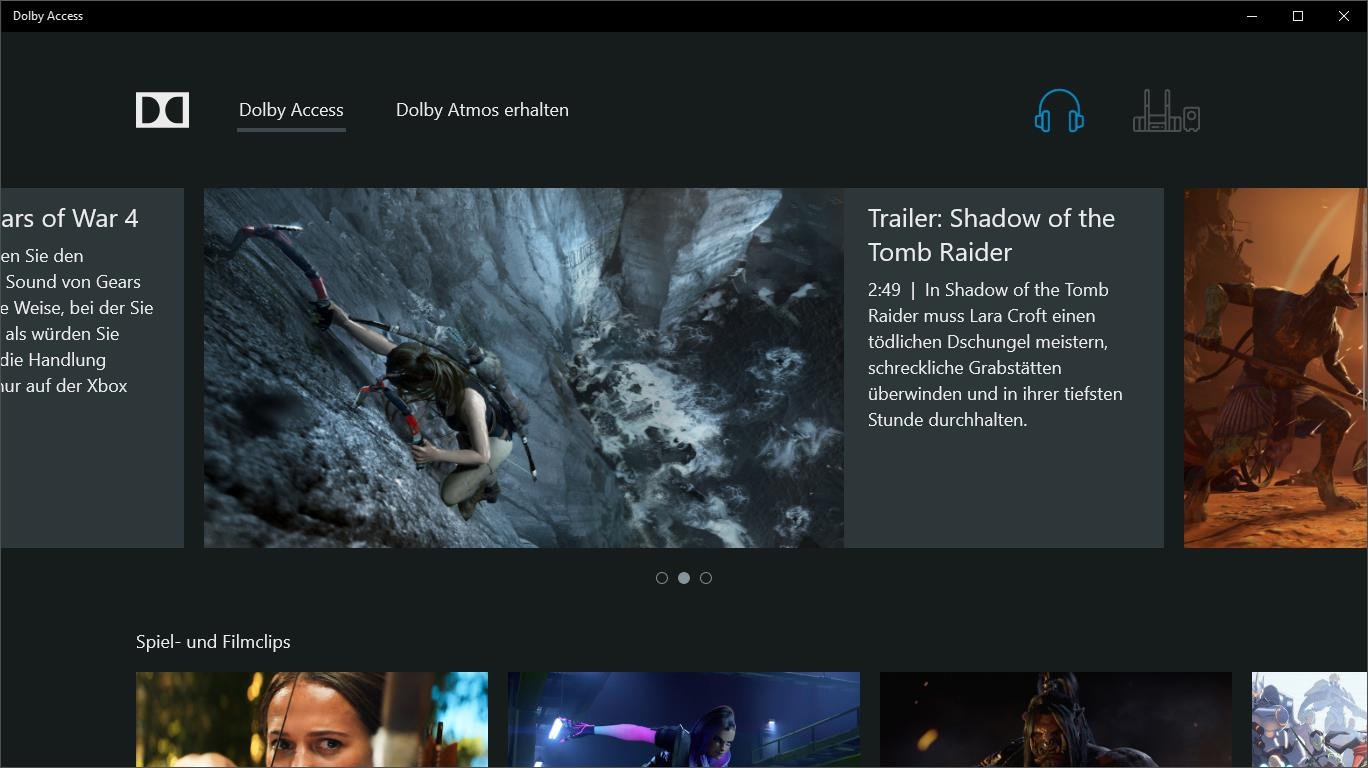The height and width of the screenshot is (768, 1368).
Task: Switch to Dolby Atmos erhalten tab
Action: 482,110
